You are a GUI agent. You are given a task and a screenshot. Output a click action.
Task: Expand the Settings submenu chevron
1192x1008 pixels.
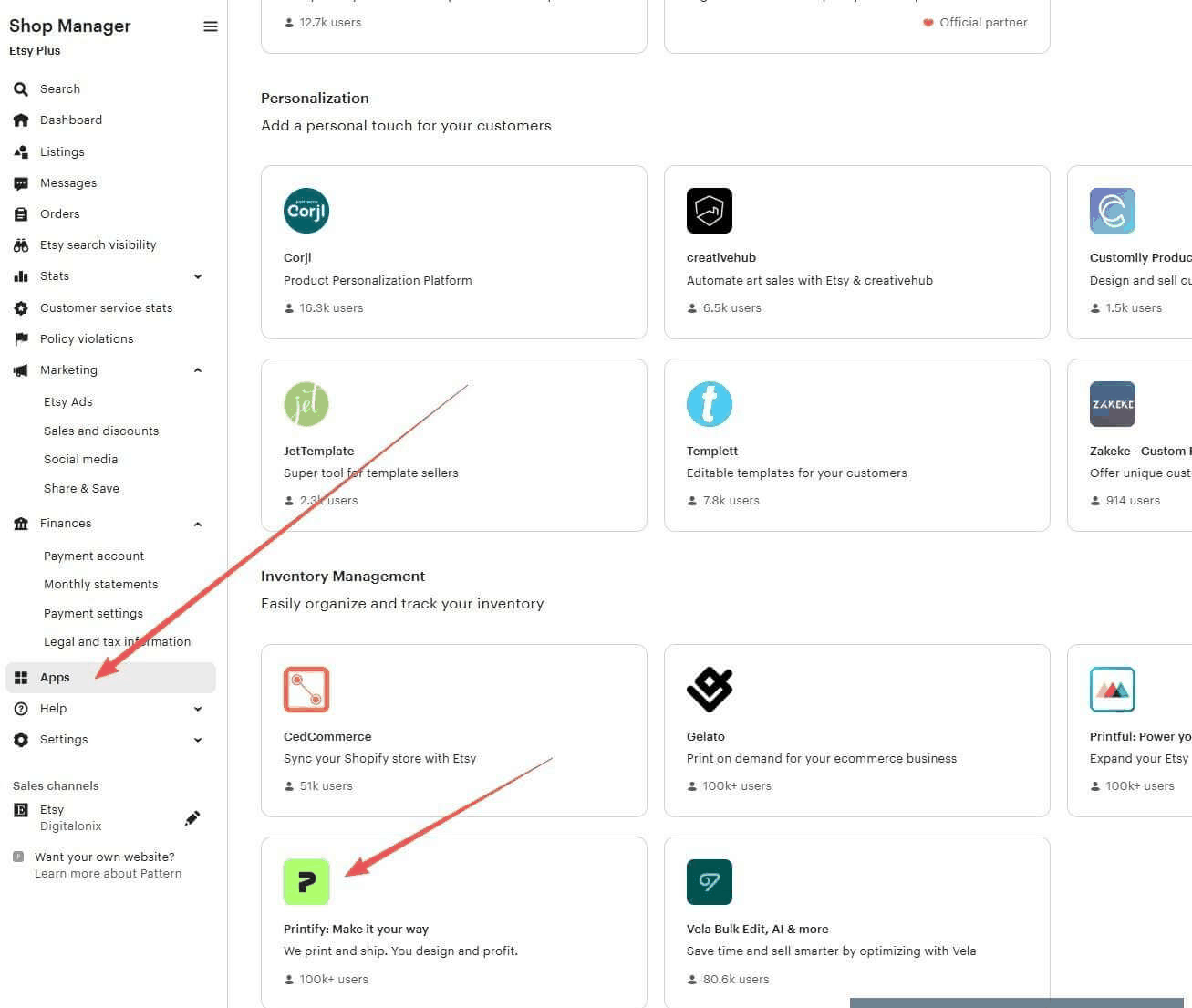coord(198,740)
